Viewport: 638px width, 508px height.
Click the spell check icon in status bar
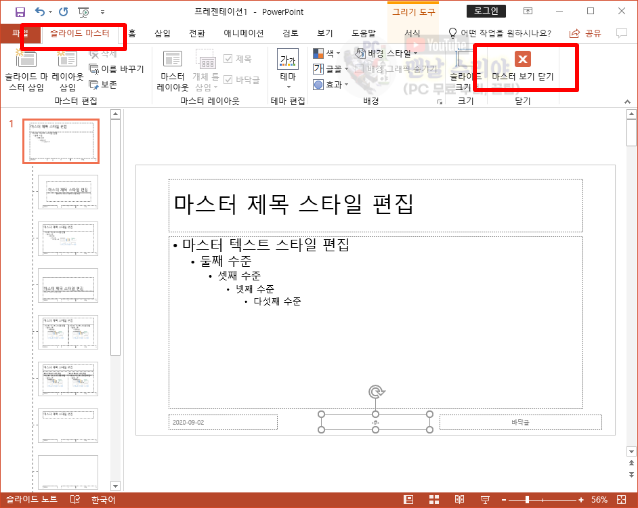coord(75,499)
